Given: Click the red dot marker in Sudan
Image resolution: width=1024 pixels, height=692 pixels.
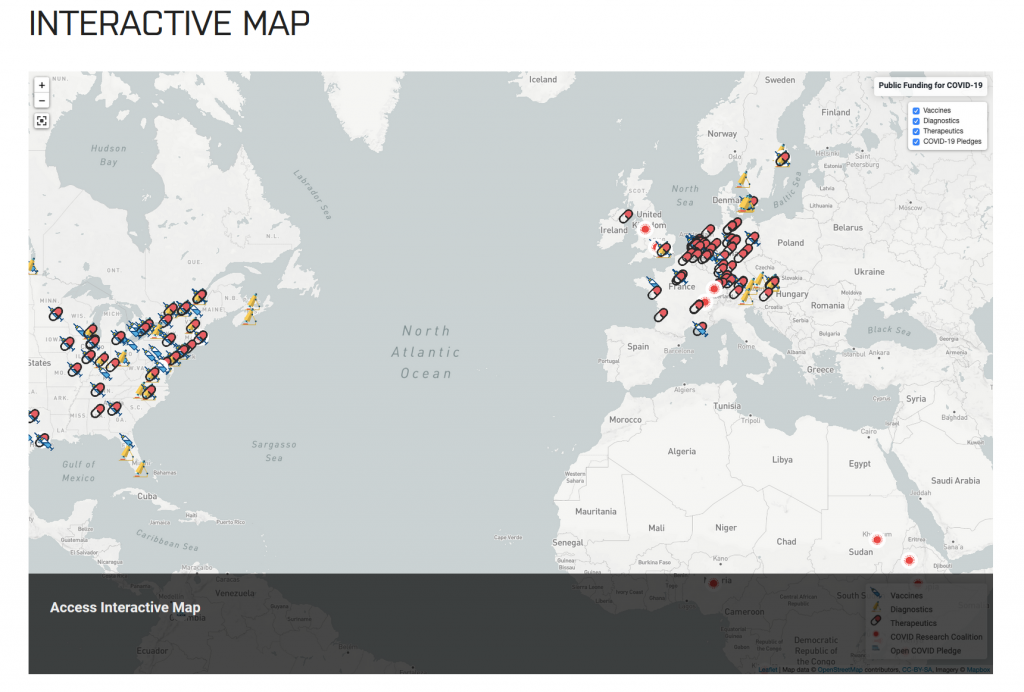Looking at the screenshot, I should [877, 539].
